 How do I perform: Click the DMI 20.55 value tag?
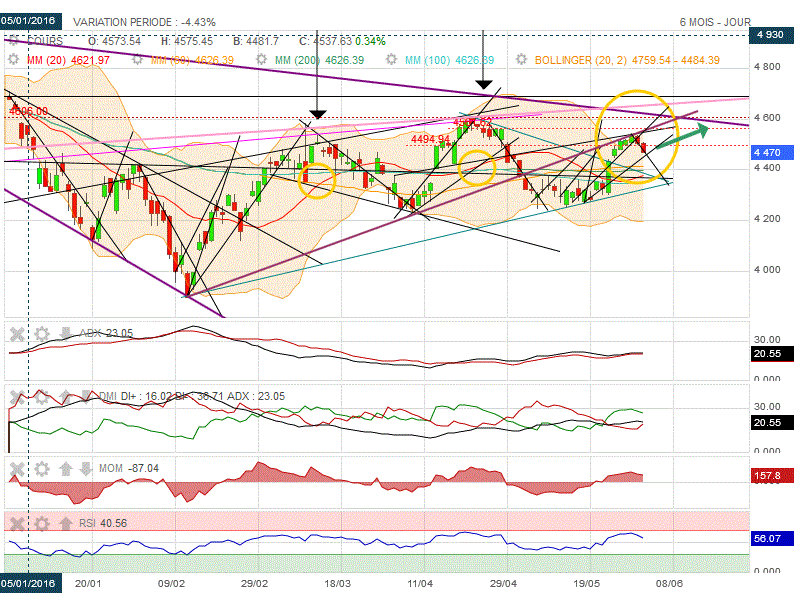pyautogui.click(x=771, y=423)
